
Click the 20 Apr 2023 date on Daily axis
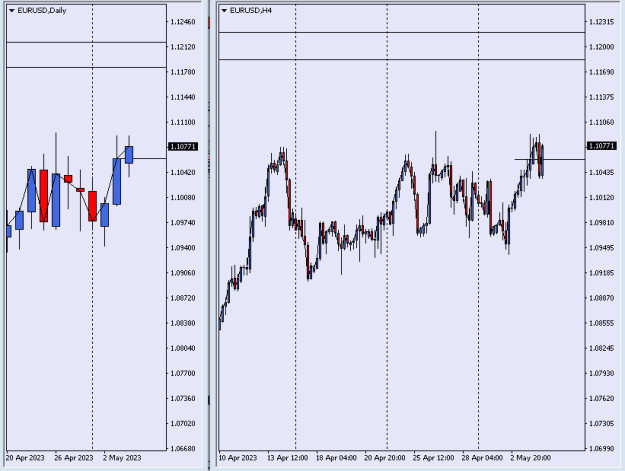coord(25,458)
